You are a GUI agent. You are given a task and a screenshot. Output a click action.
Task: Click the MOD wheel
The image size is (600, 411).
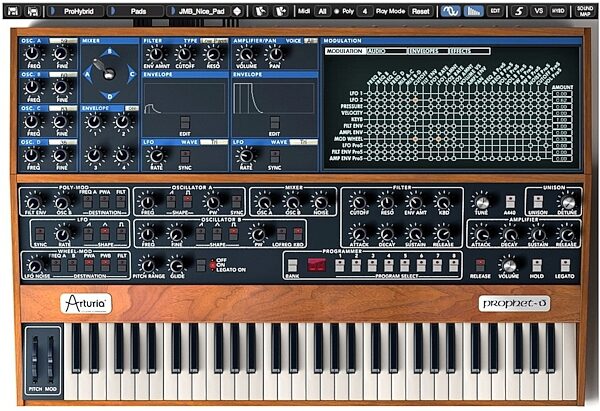[50, 359]
